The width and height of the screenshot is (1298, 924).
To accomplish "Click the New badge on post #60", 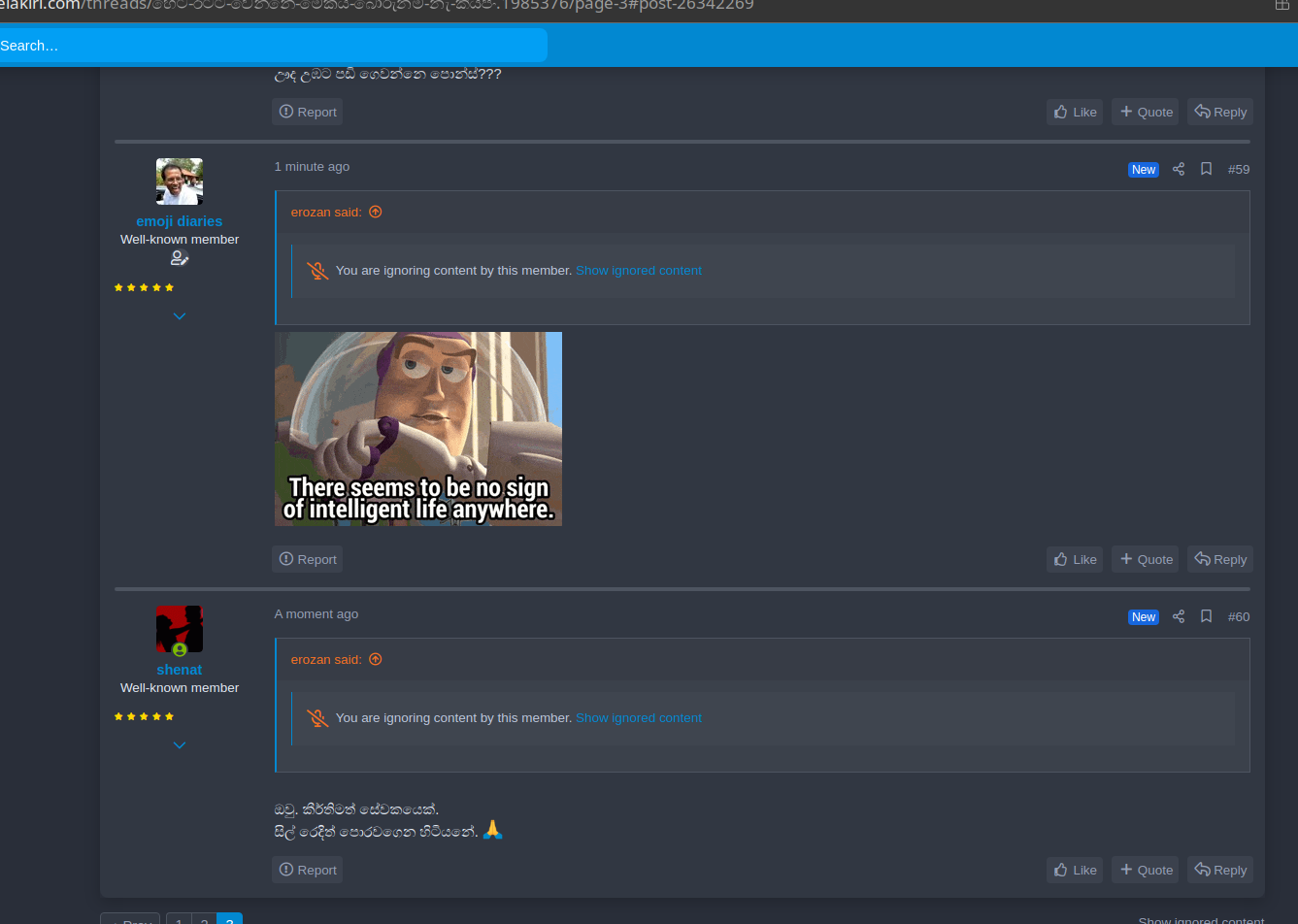I will click(1144, 617).
